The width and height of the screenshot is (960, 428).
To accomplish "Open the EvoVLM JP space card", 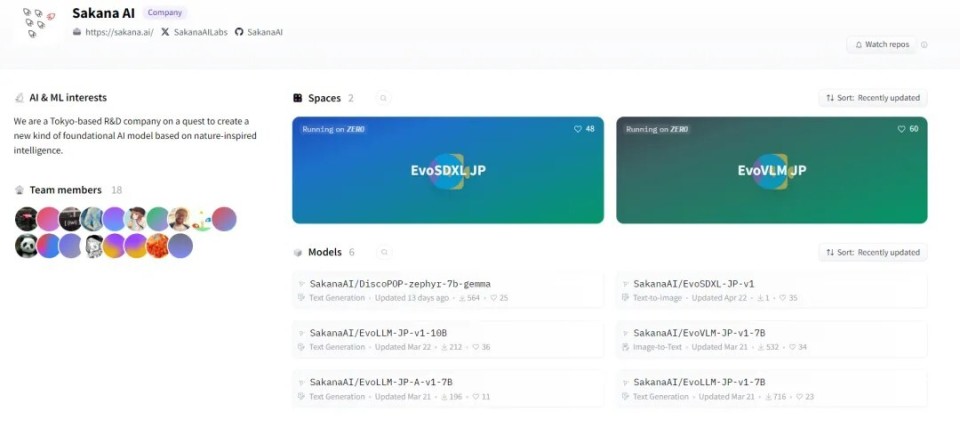I will pyautogui.click(x=771, y=170).
